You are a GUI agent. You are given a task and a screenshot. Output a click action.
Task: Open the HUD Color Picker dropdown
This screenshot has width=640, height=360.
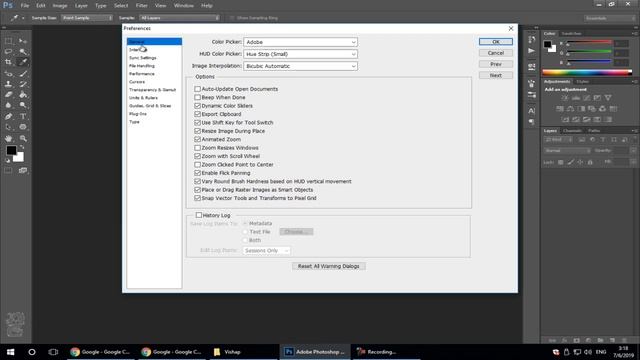[x=300, y=54]
